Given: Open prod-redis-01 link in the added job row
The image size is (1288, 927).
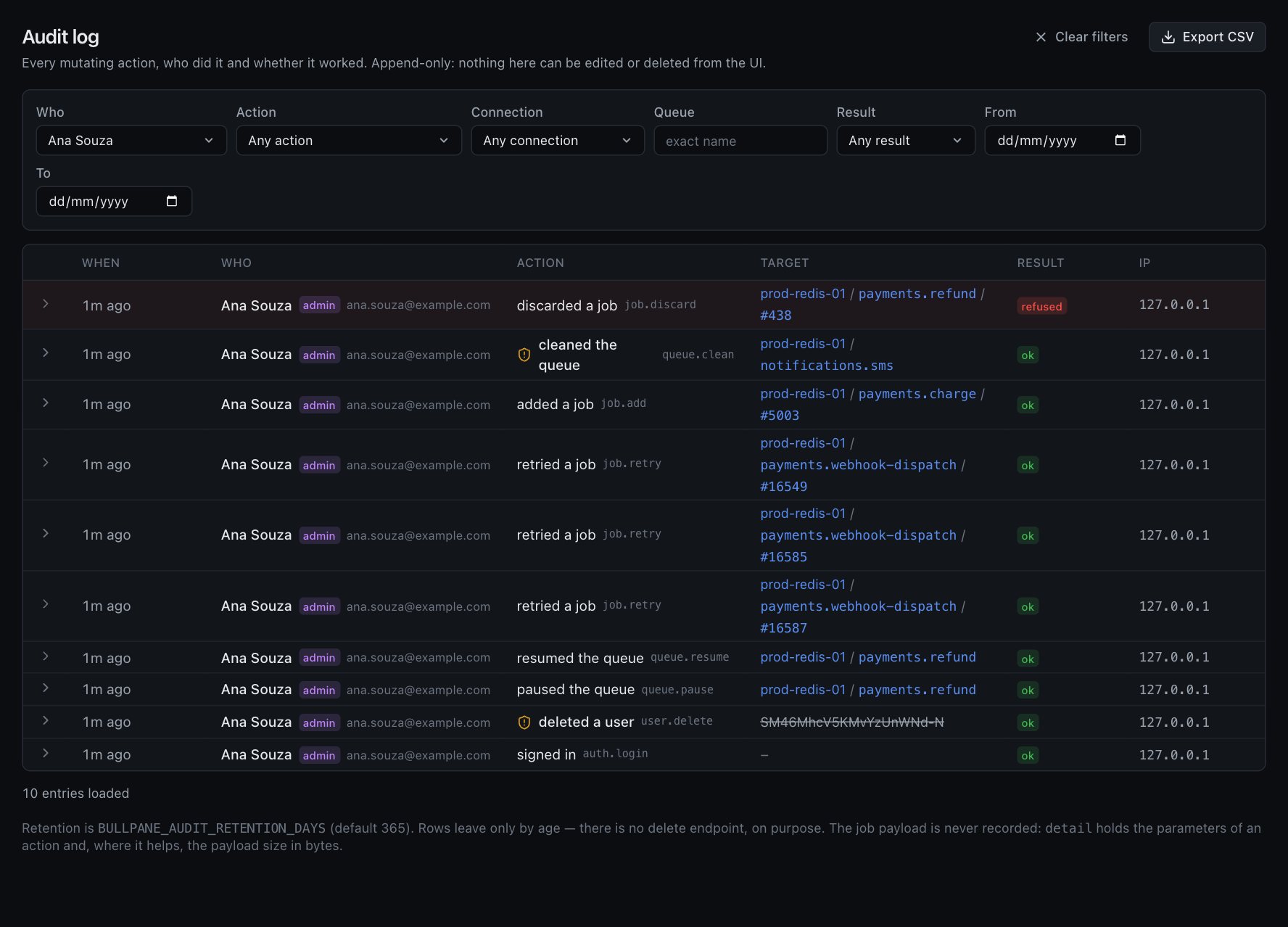Looking at the screenshot, I should (x=803, y=394).
